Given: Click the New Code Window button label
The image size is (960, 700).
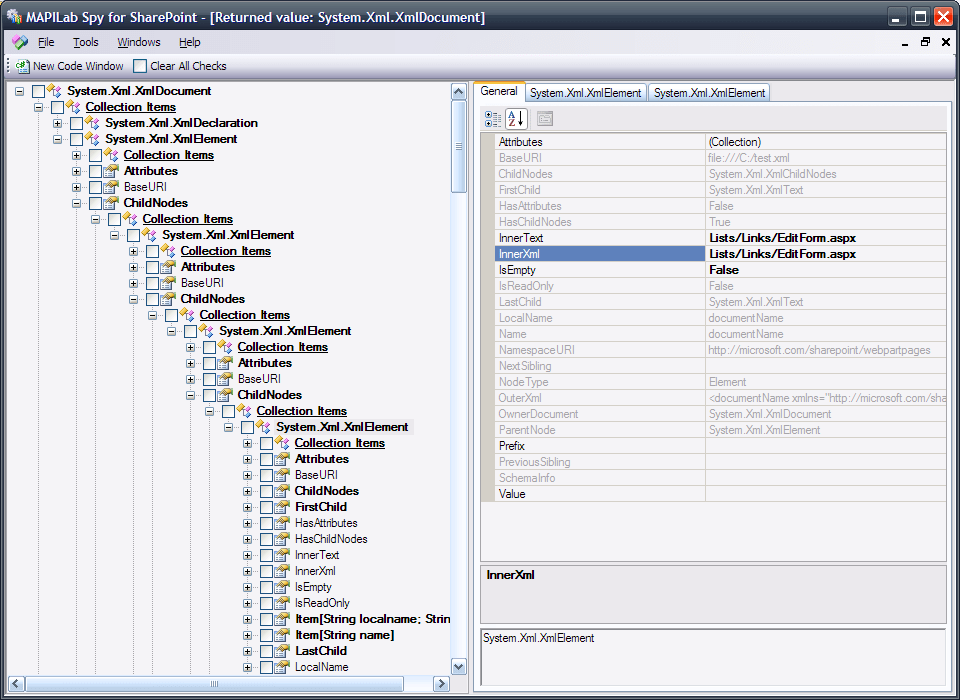Looking at the screenshot, I should [78, 66].
